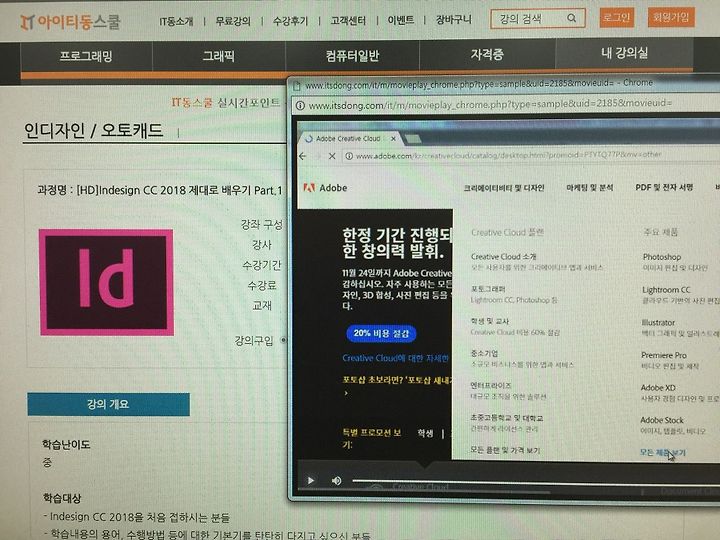Click 학생 및 교사 plan link
This screenshot has height=540, width=720.
pos(489,321)
